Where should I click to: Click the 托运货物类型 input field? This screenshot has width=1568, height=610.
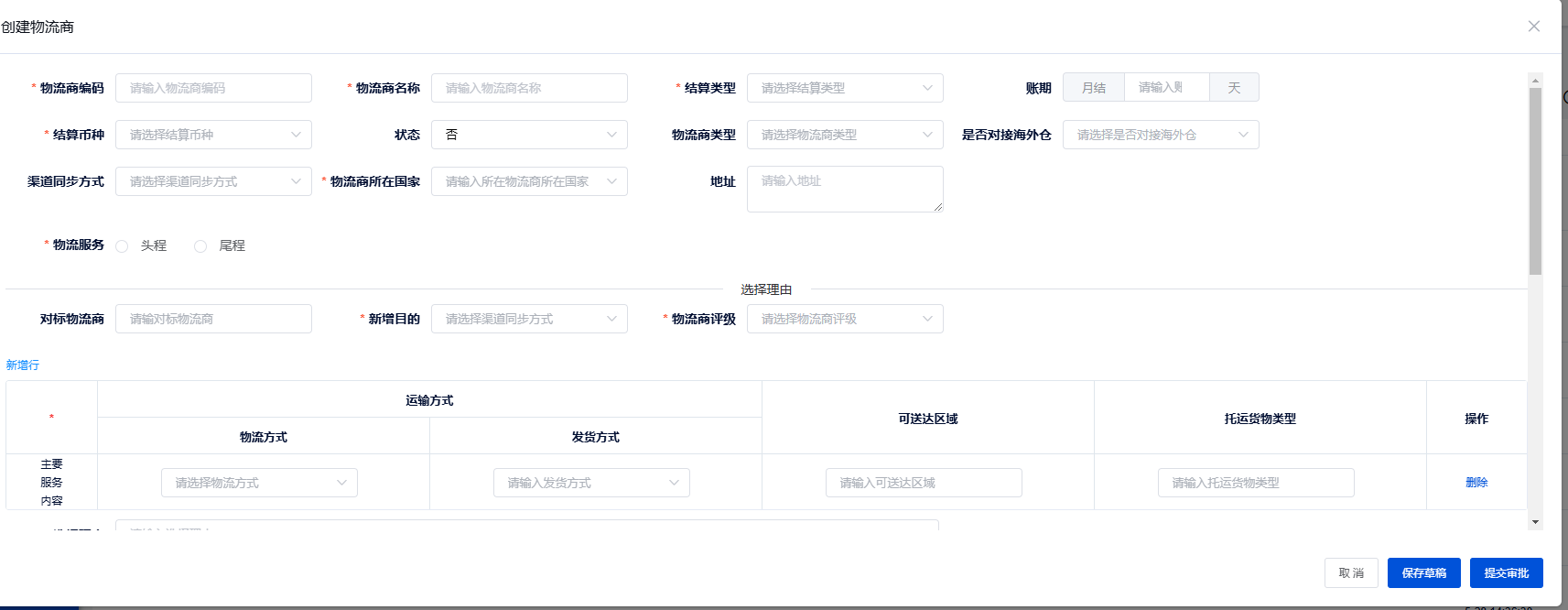pos(1256,483)
